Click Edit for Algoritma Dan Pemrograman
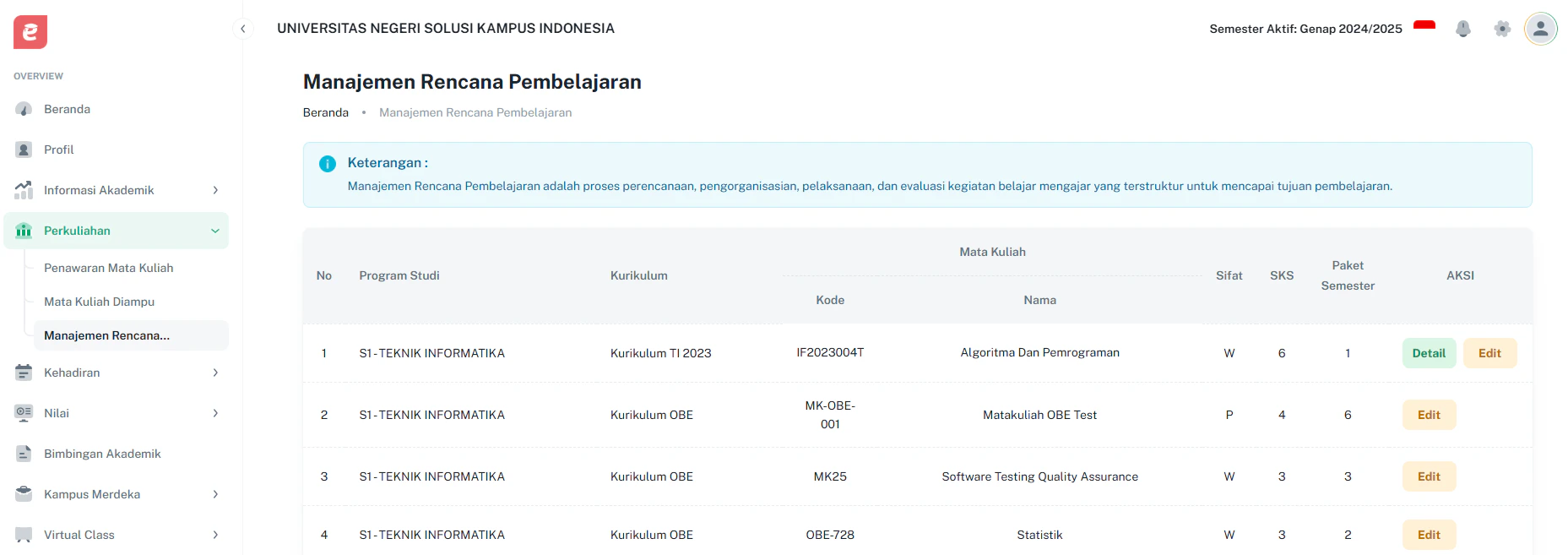Viewport: 1568px width, 555px height. click(1489, 353)
